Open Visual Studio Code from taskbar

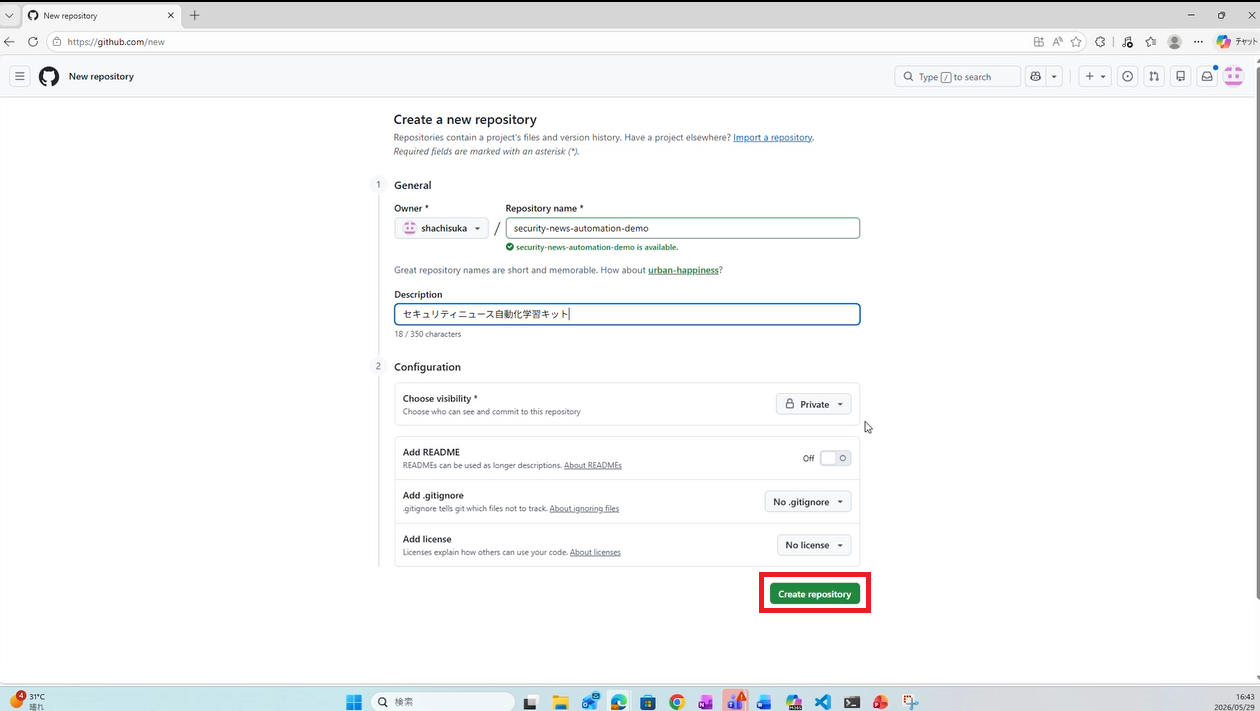(x=823, y=702)
